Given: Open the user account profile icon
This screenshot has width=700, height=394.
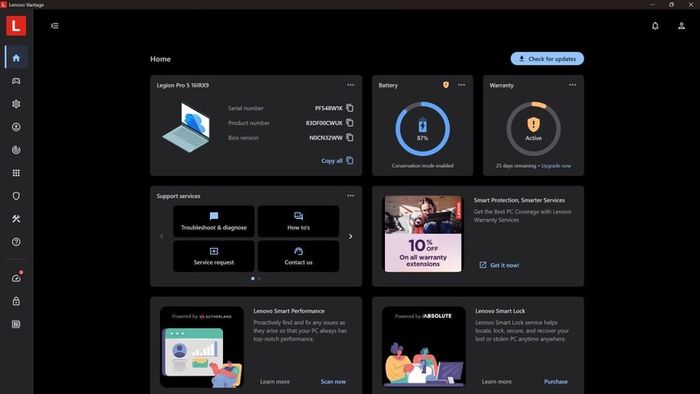Looking at the screenshot, I should click(x=681, y=26).
